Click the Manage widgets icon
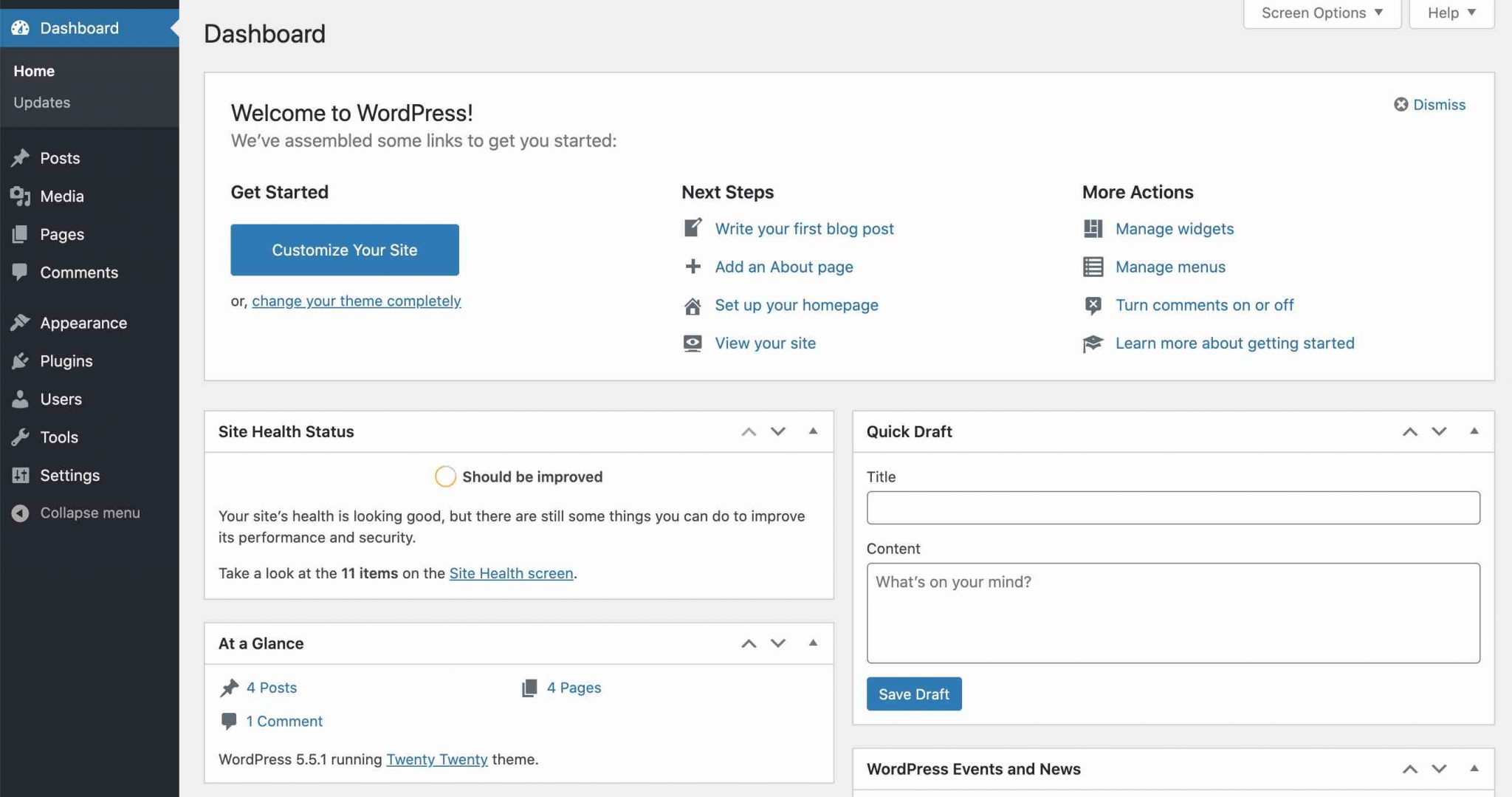Viewport: 1512px width, 797px height. 1093,229
